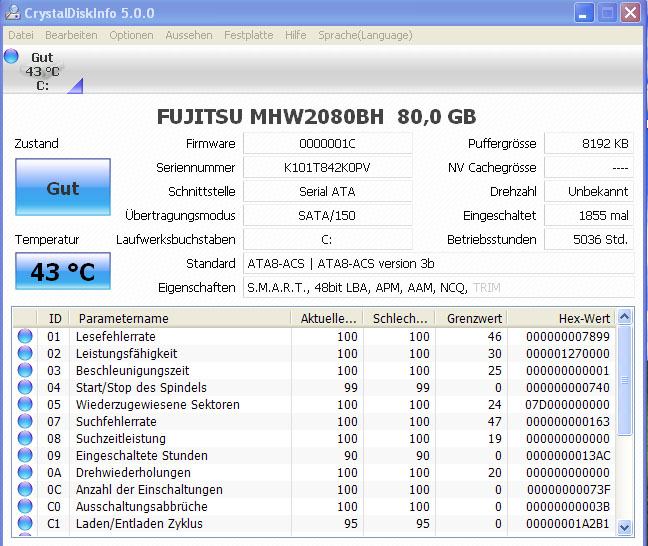648x546 pixels.
Task: Sort by the Parametername column header
Action: [x=180, y=318]
